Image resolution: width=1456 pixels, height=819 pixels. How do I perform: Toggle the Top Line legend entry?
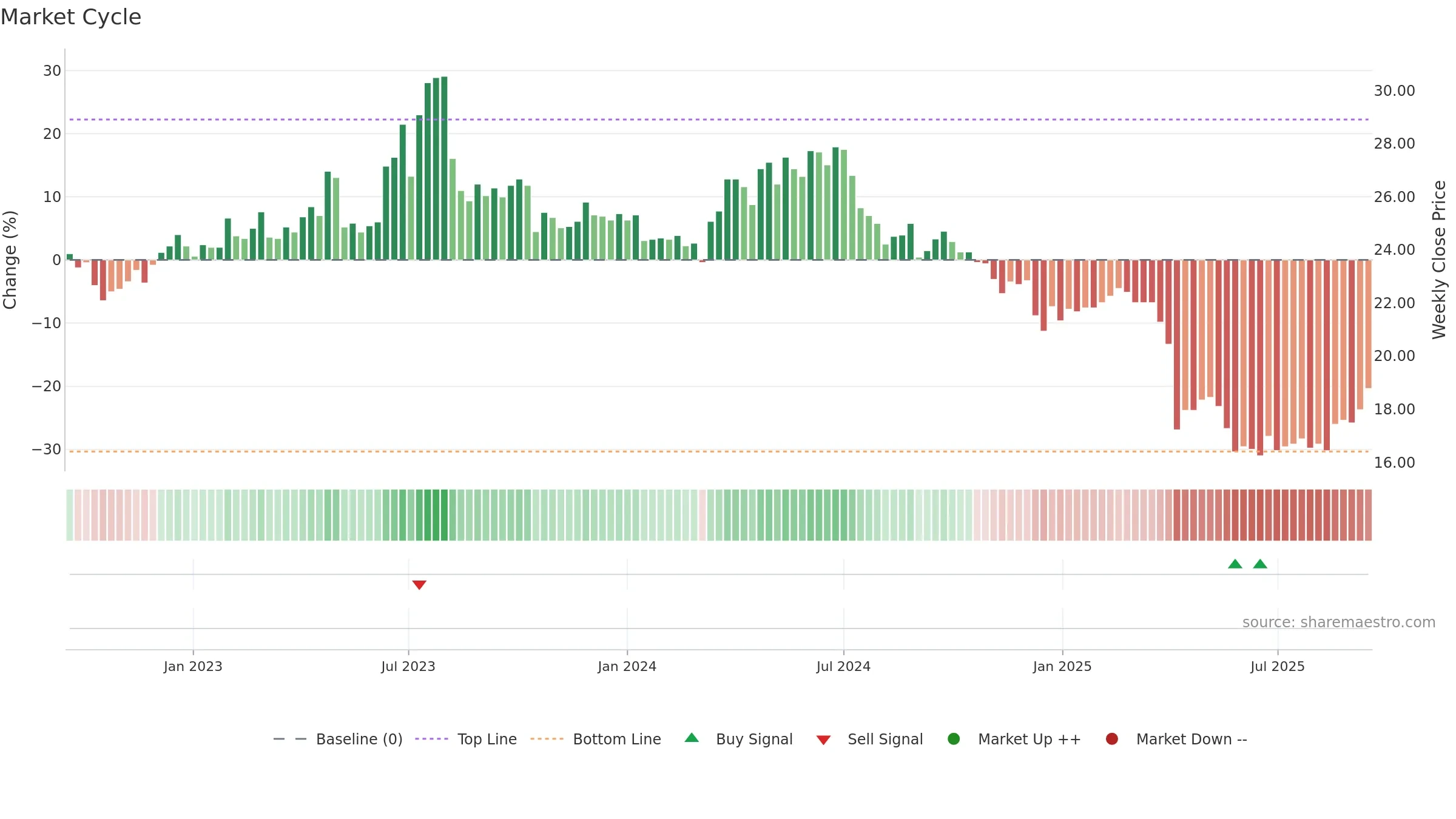point(466,739)
